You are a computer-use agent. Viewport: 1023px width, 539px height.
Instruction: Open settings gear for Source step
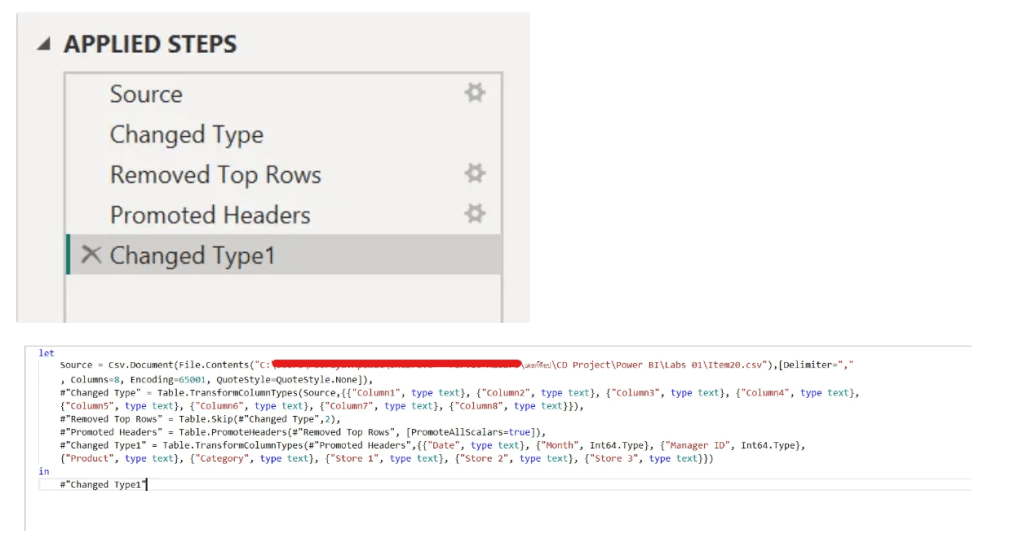pos(474,93)
